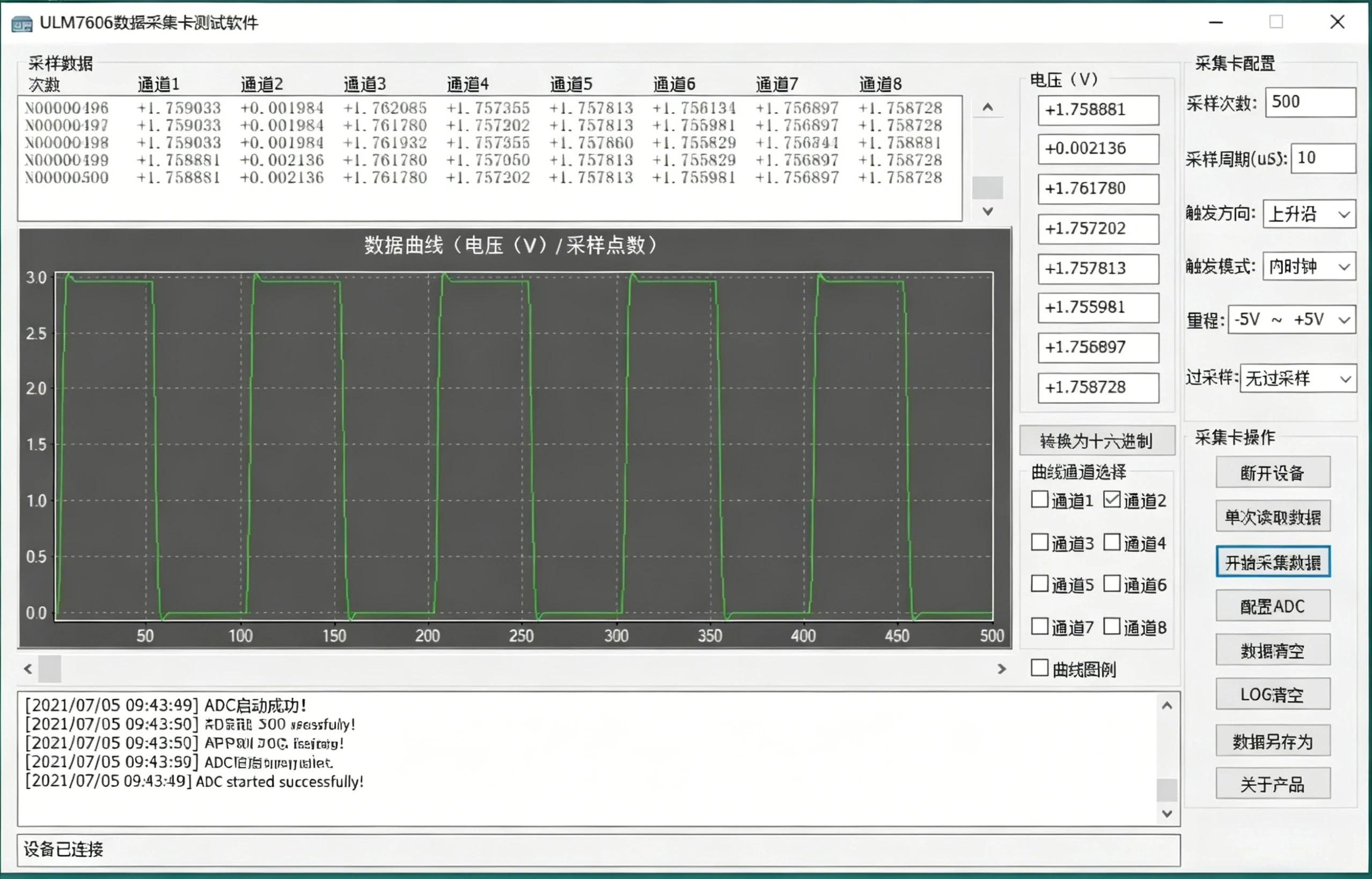Enable 通道4 curve checkbox
Viewport: 1372px width, 879px height.
[1112, 542]
